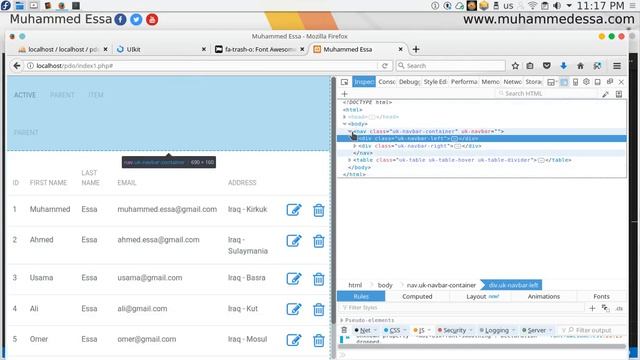Switch to the Debugger DevTools tab
Viewport: 640px width, 360px height.
coord(409,82)
